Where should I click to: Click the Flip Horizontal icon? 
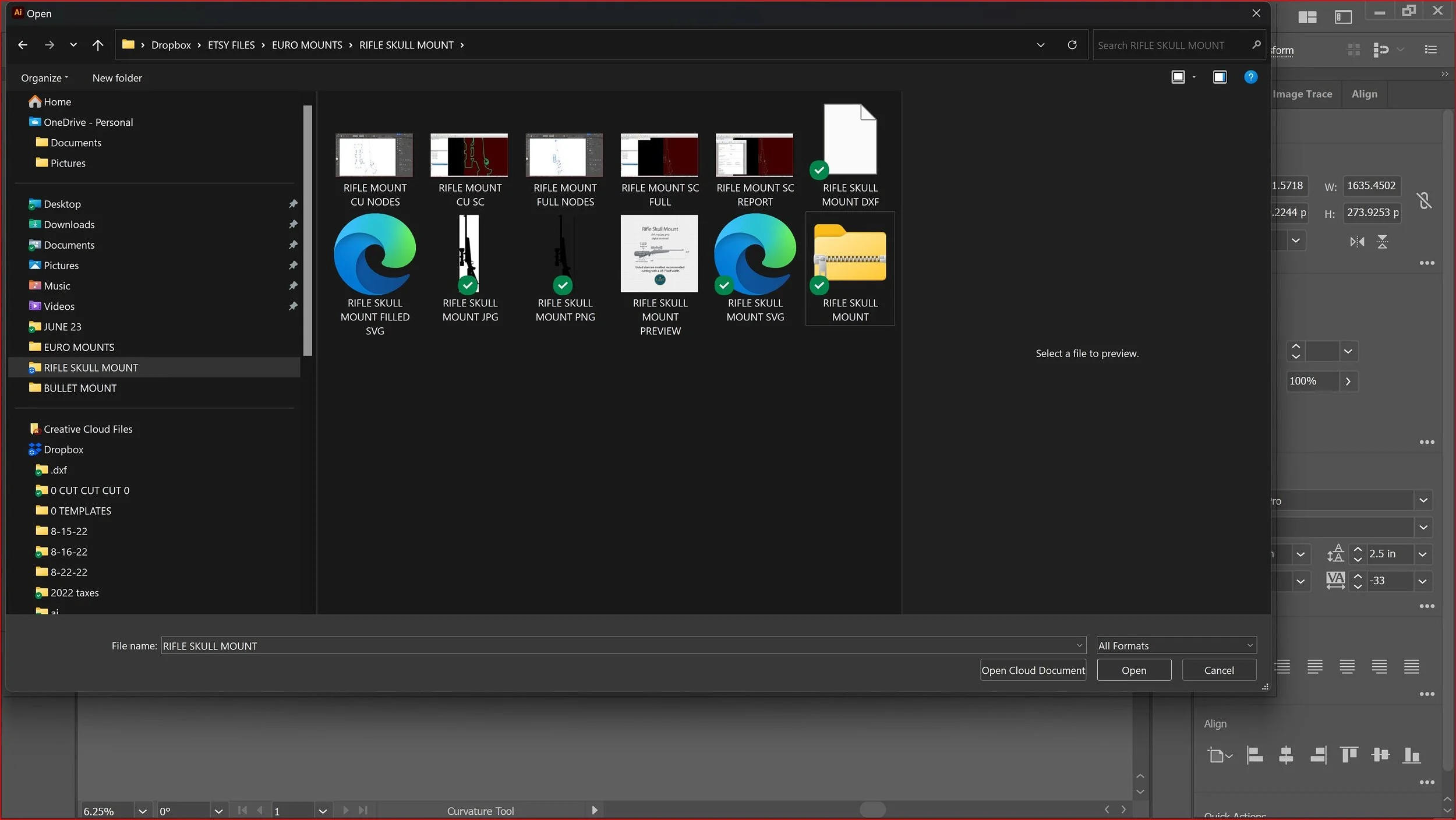click(x=1357, y=242)
